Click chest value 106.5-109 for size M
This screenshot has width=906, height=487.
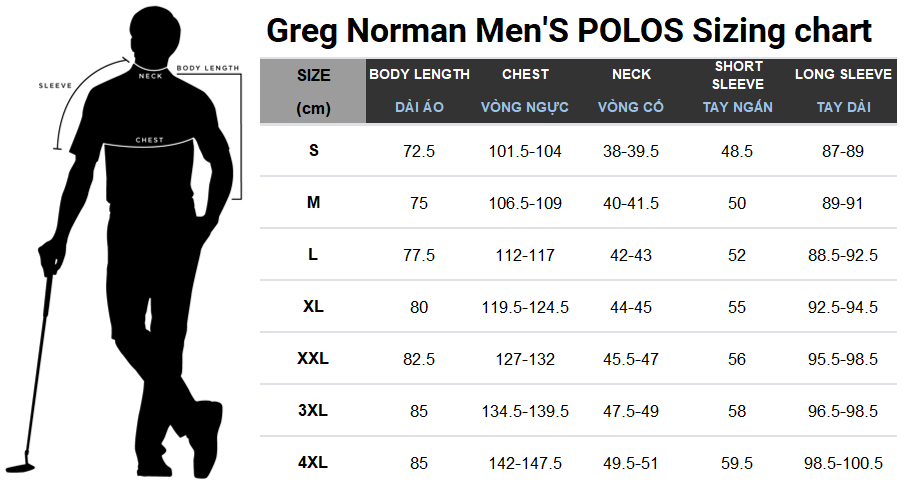(x=525, y=203)
